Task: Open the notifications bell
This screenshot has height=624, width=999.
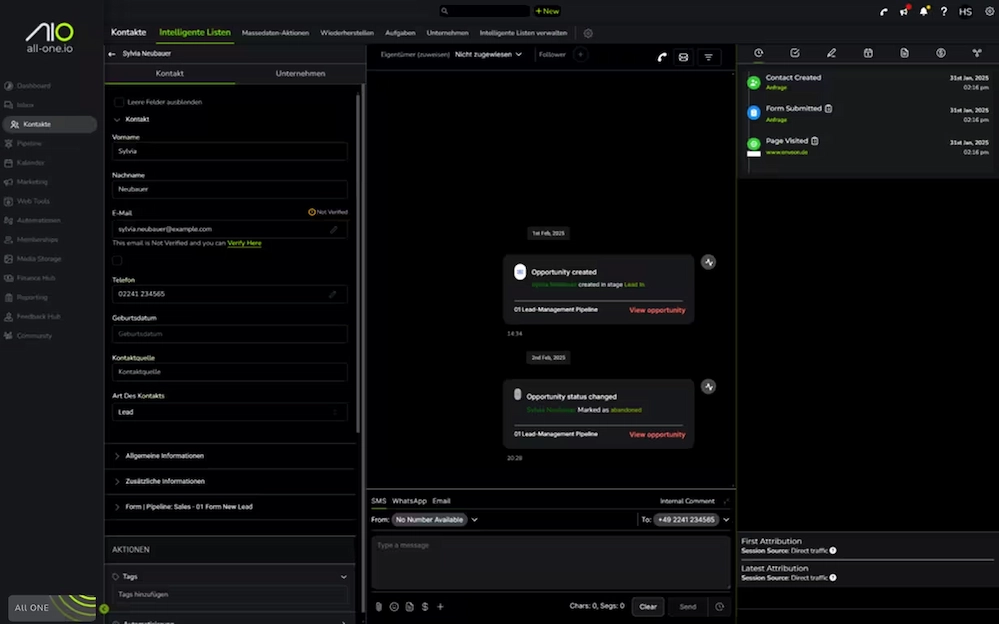Action: point(923,11)
